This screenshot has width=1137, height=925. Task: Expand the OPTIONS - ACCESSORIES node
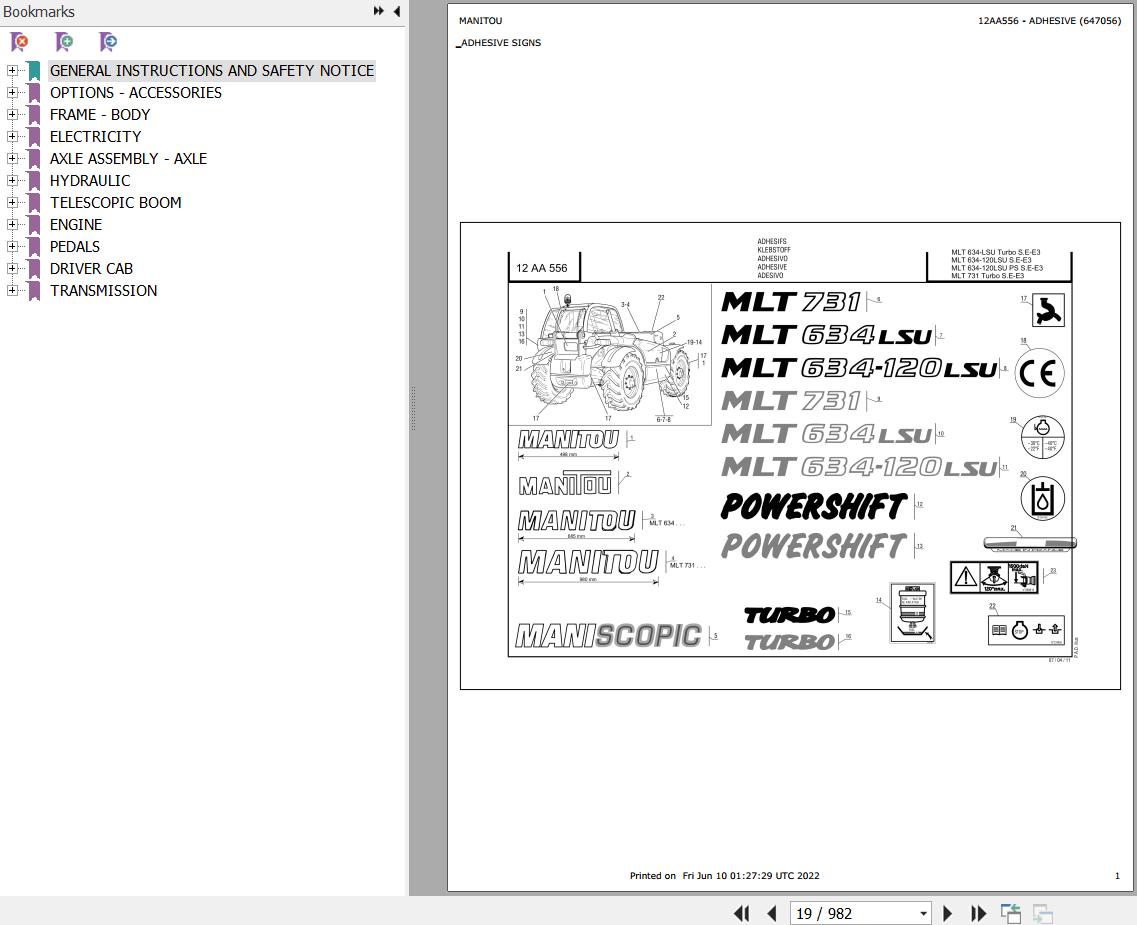point(12,93)
